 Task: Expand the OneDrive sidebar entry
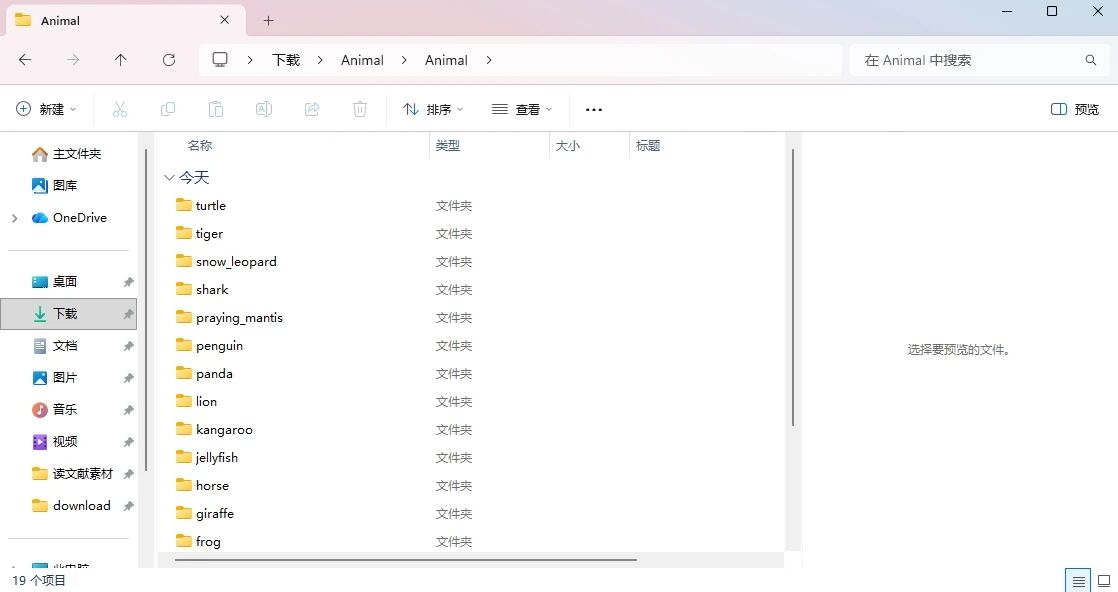pos(14,217)
